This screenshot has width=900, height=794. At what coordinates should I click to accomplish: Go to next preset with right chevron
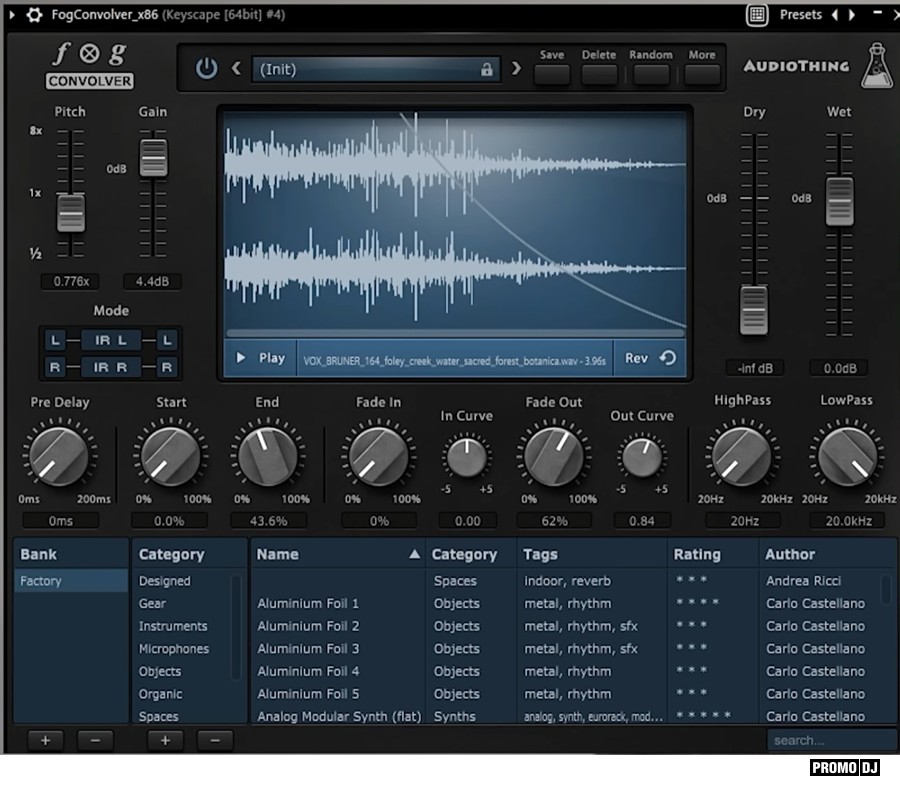(x=516, y=69)
